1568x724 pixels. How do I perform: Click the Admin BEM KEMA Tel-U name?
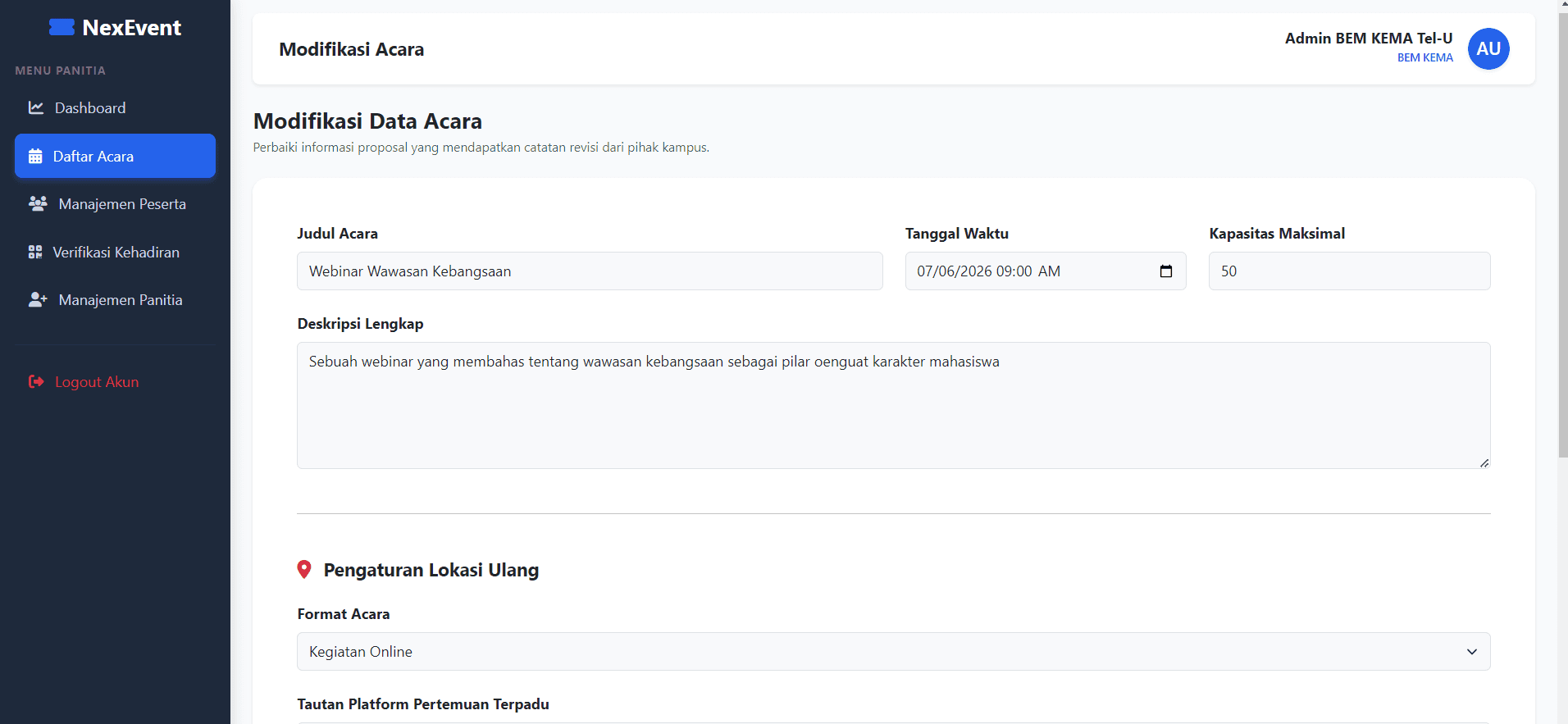pos(1369,39)
